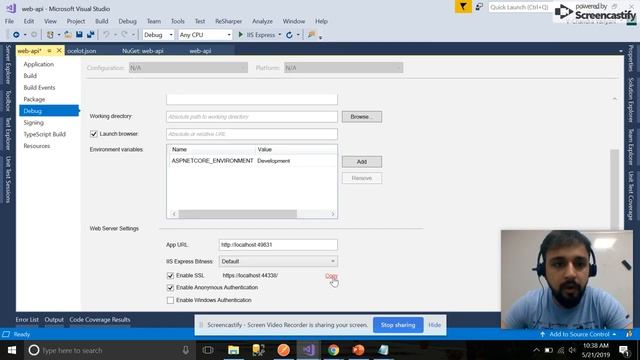Click the Navigate Backward toolbar icon
The height and width of the screenshot is (360, 640).
coord(16,35)
